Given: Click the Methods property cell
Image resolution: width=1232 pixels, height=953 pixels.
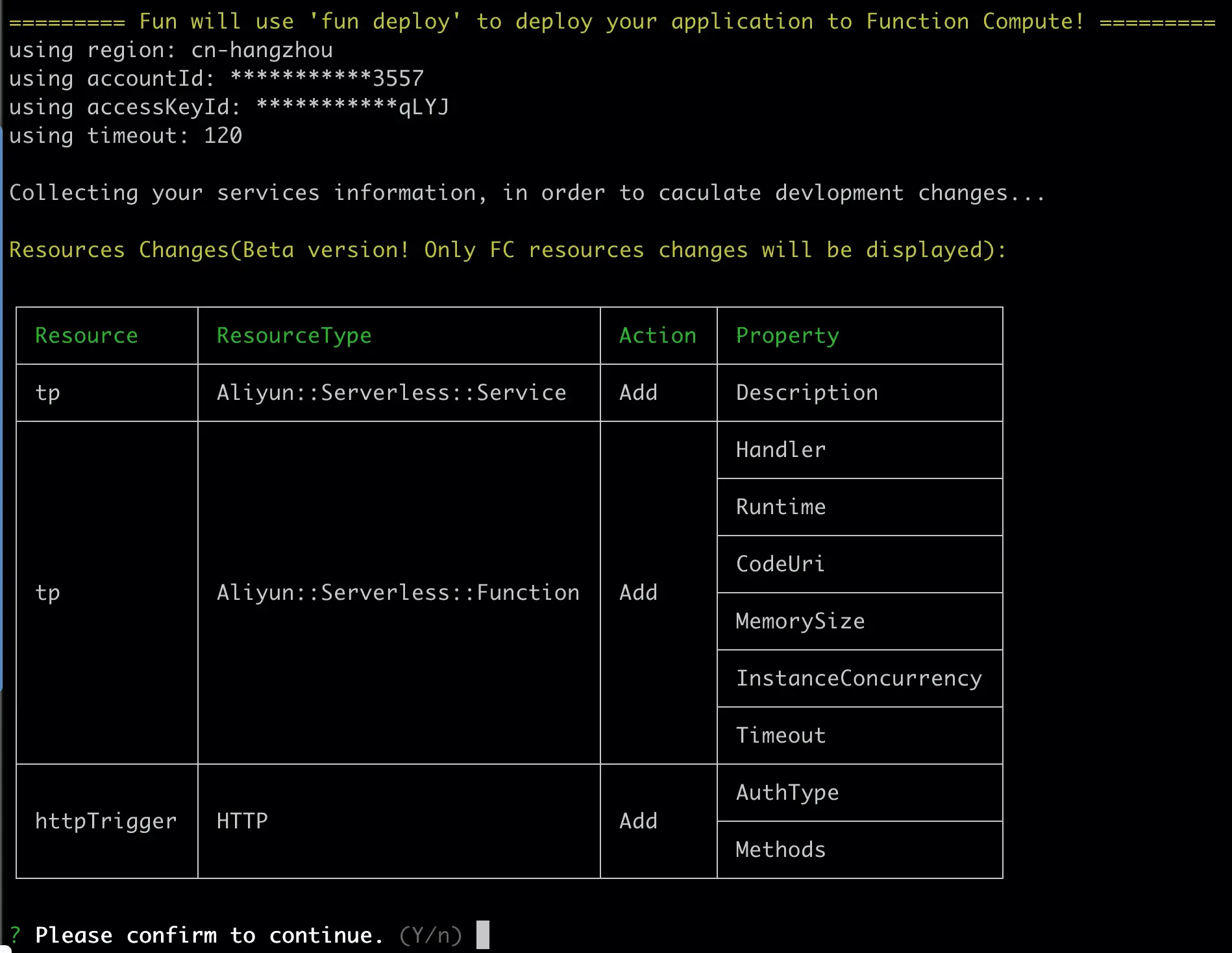Looking at the screenshot, I should [x=780, y=850].
